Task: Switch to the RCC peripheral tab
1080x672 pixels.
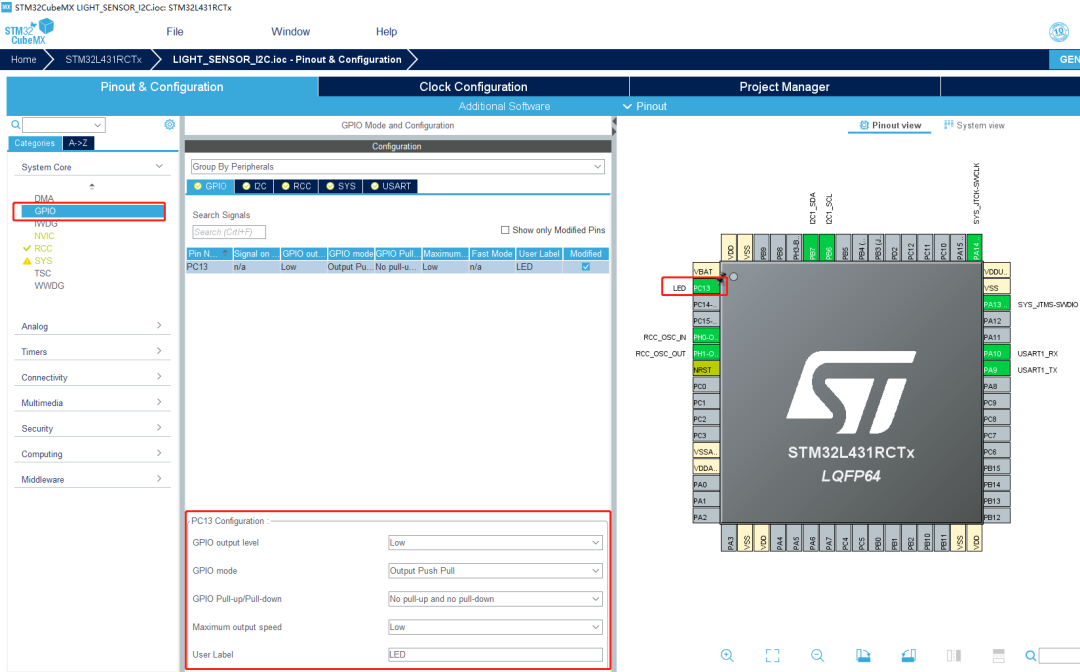Action: tap(296, 186)
